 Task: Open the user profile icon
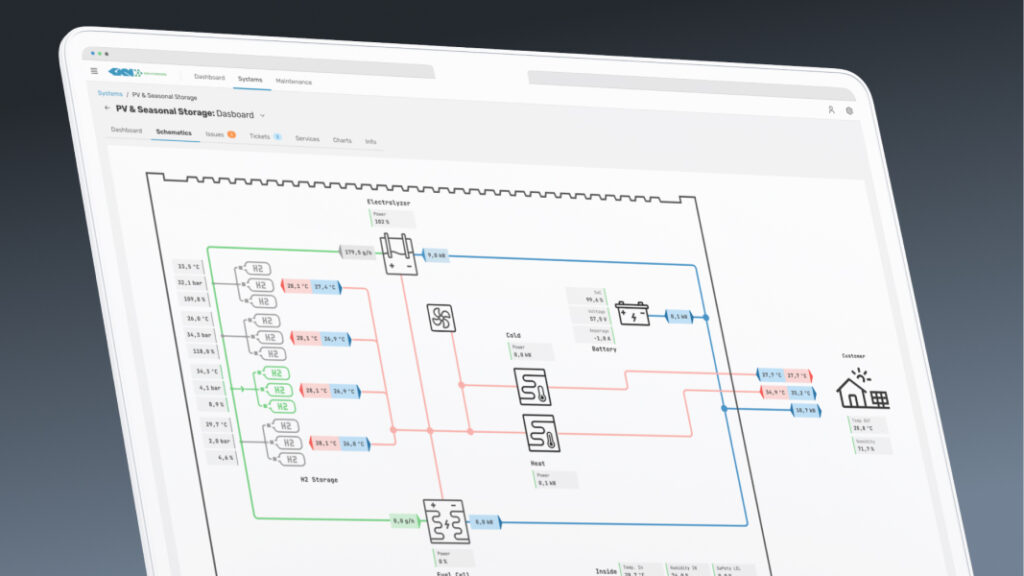830,110
